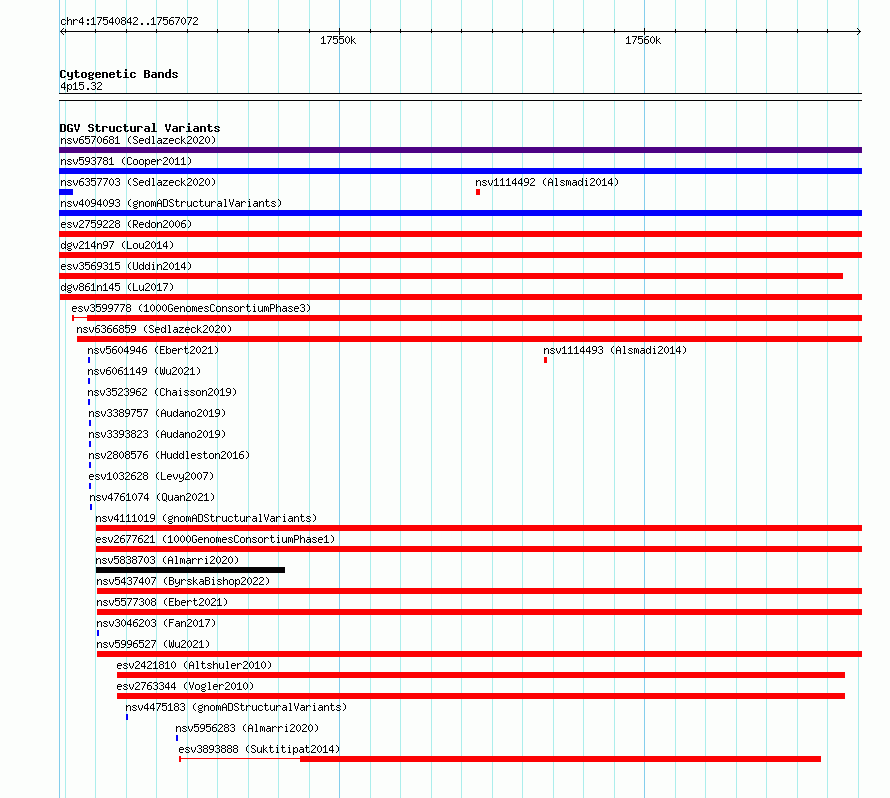This screenshot has height=798, width=890.
Task: Open esv3893888 (Suktitipat2014) label
Action: coord(259,749)
